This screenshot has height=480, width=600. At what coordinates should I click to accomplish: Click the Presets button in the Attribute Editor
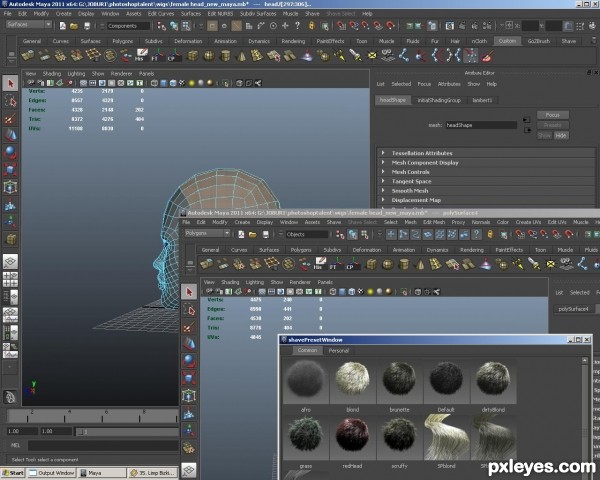tap(553, 125)
